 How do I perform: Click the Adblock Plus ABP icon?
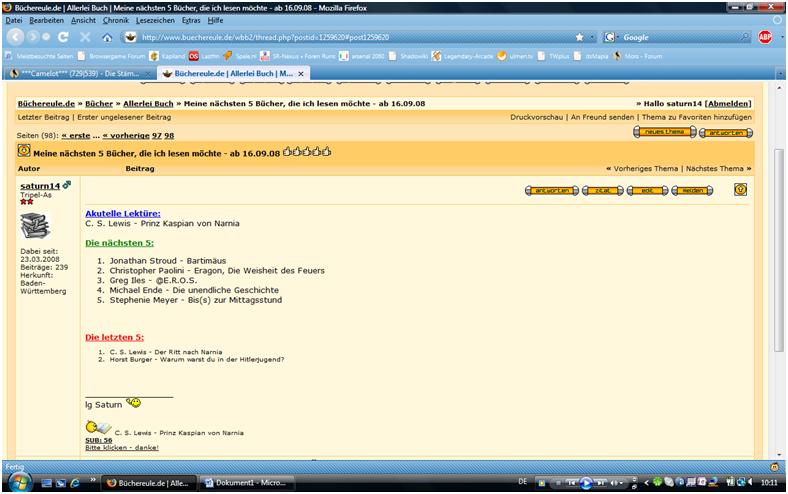tap(765, 37)
